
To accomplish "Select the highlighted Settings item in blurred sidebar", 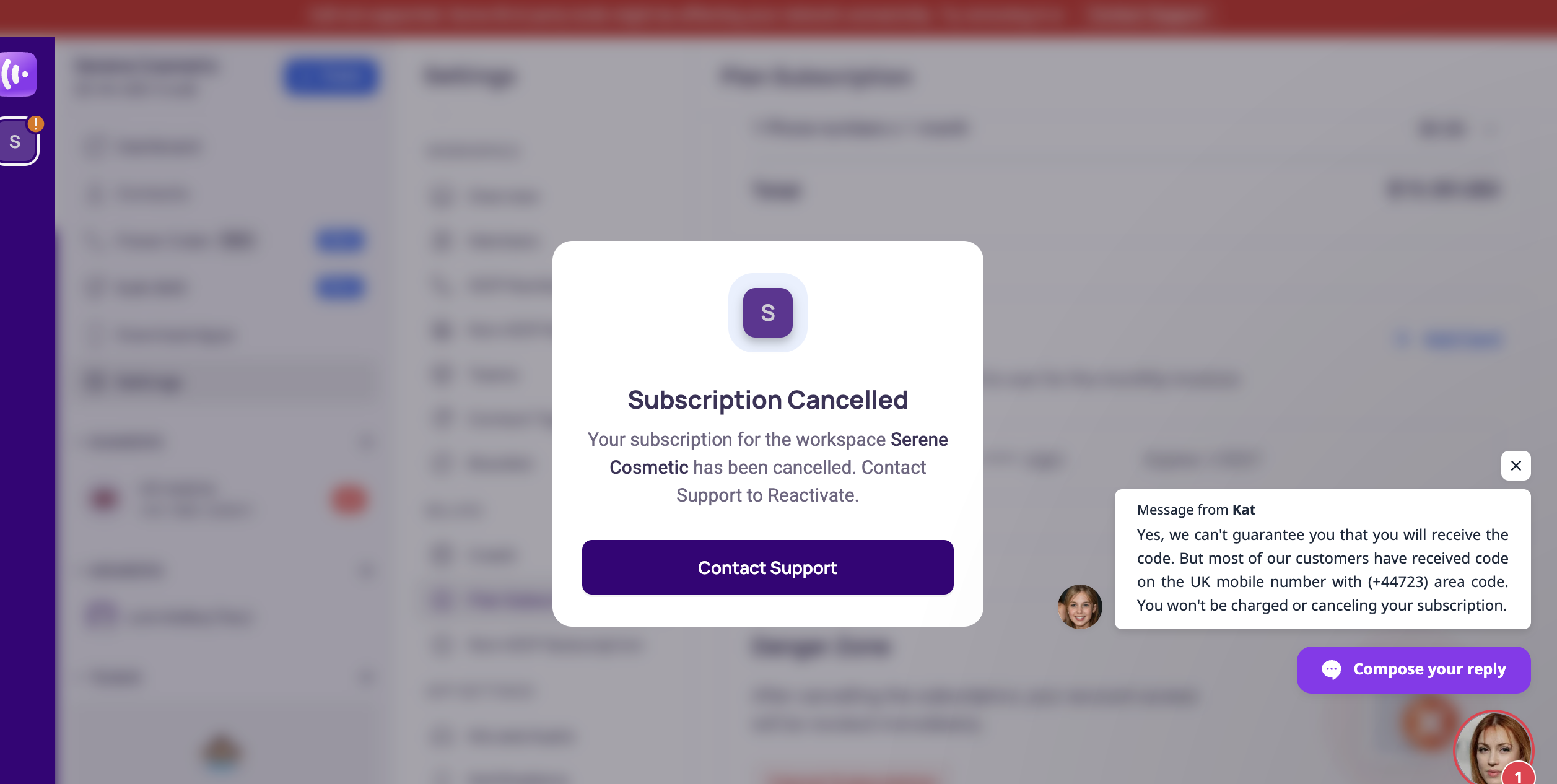I will (x=228, y=382).
